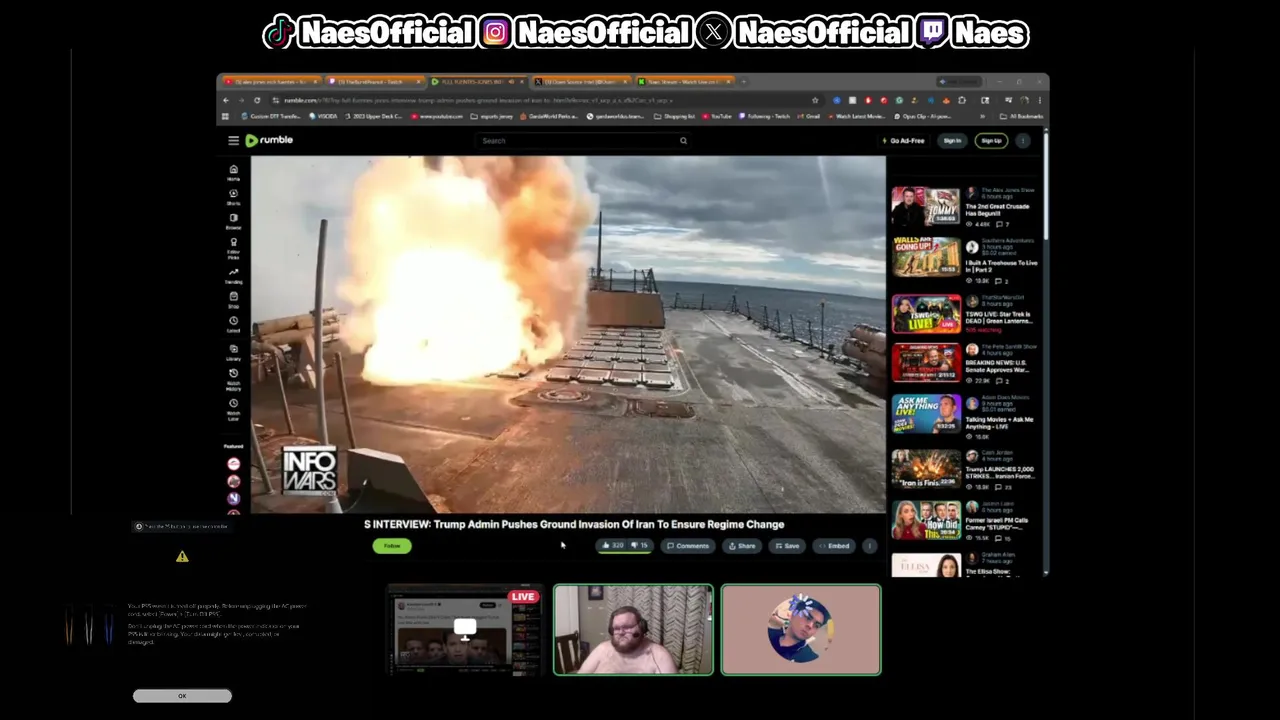
Task: Reload the page
Action: tap(257, 100)
